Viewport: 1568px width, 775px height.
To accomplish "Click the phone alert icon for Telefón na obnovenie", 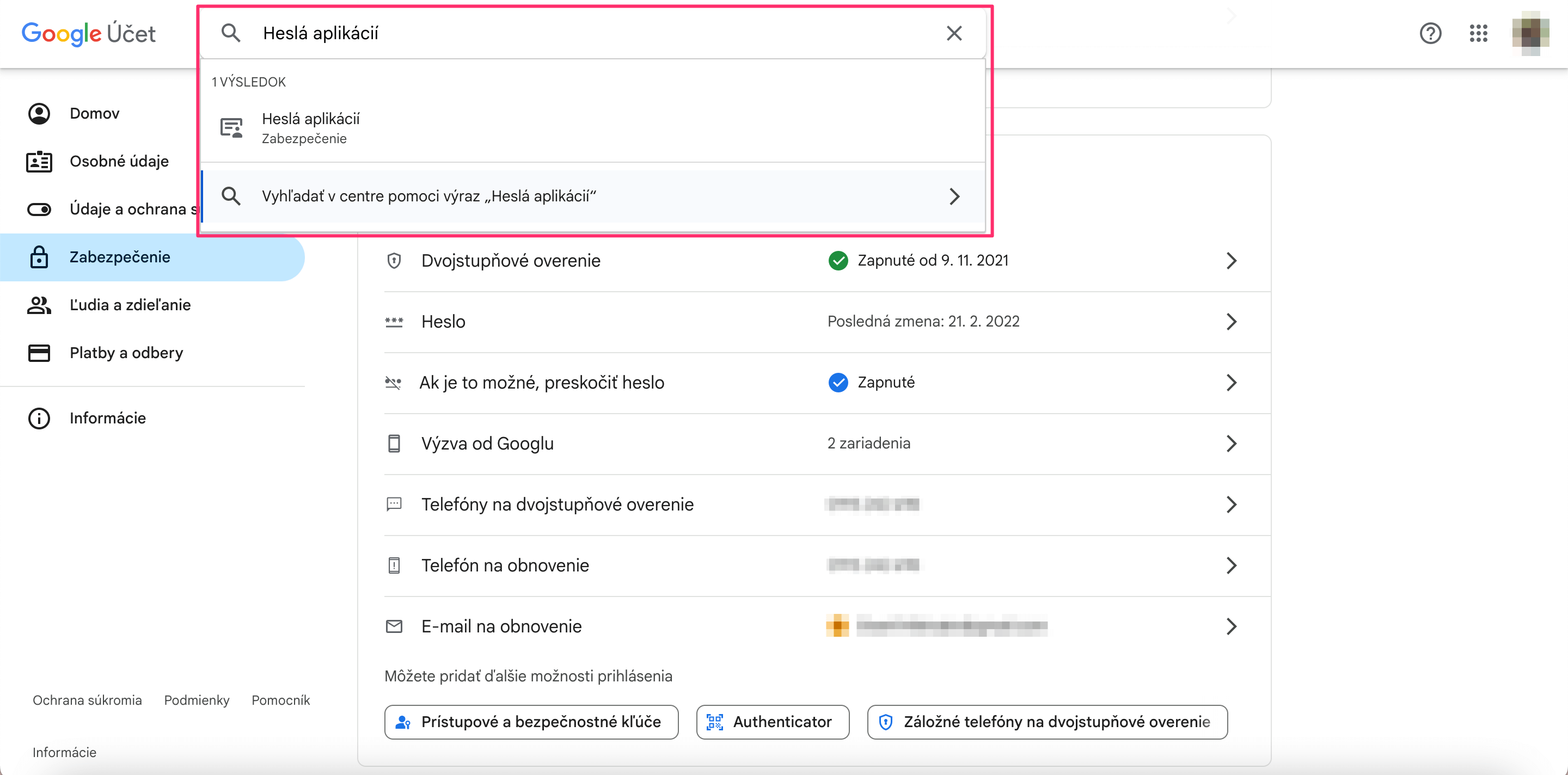I will click(394, 565).
